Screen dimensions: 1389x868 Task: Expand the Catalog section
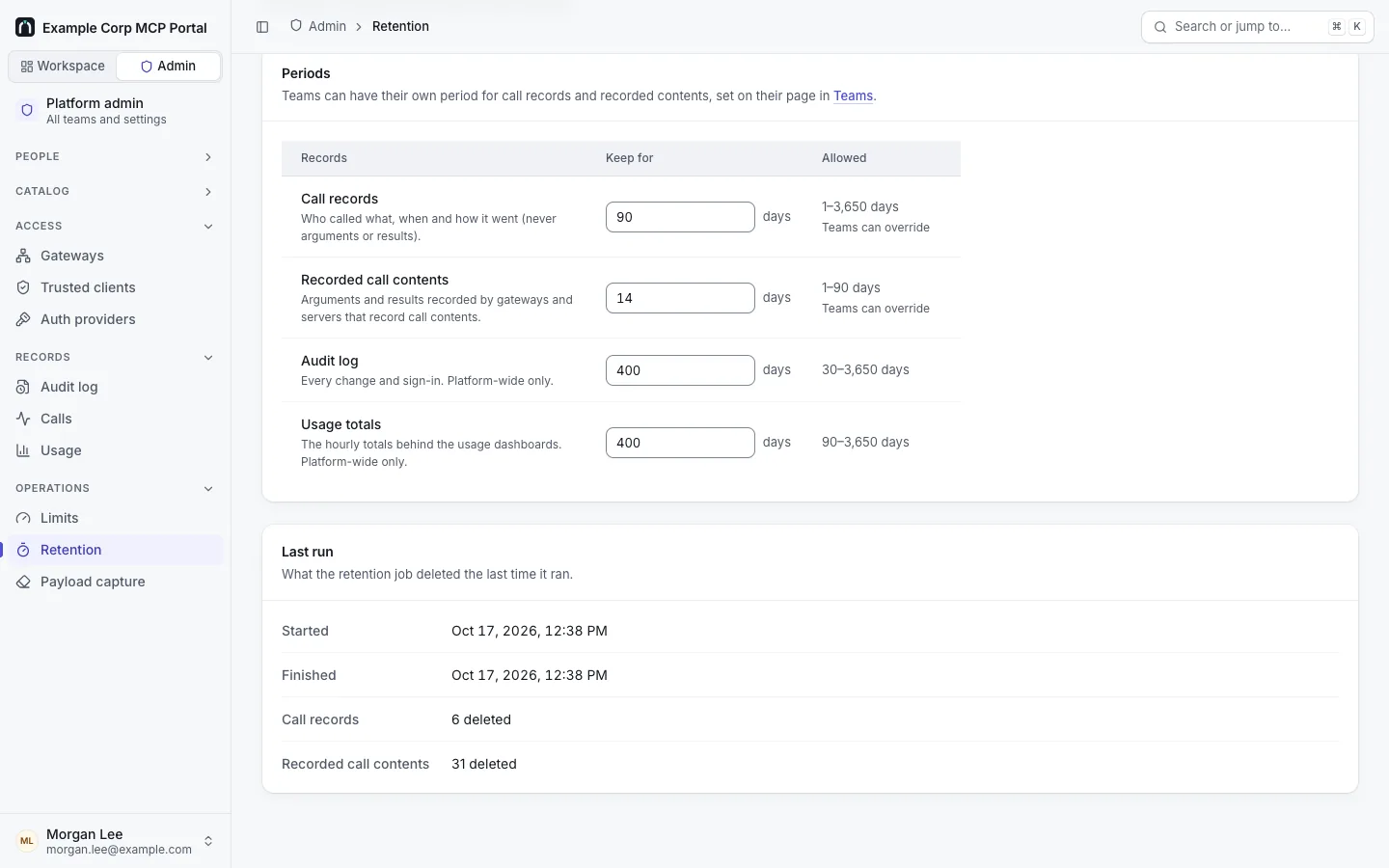pyautogui.click(x=115, y=191)
